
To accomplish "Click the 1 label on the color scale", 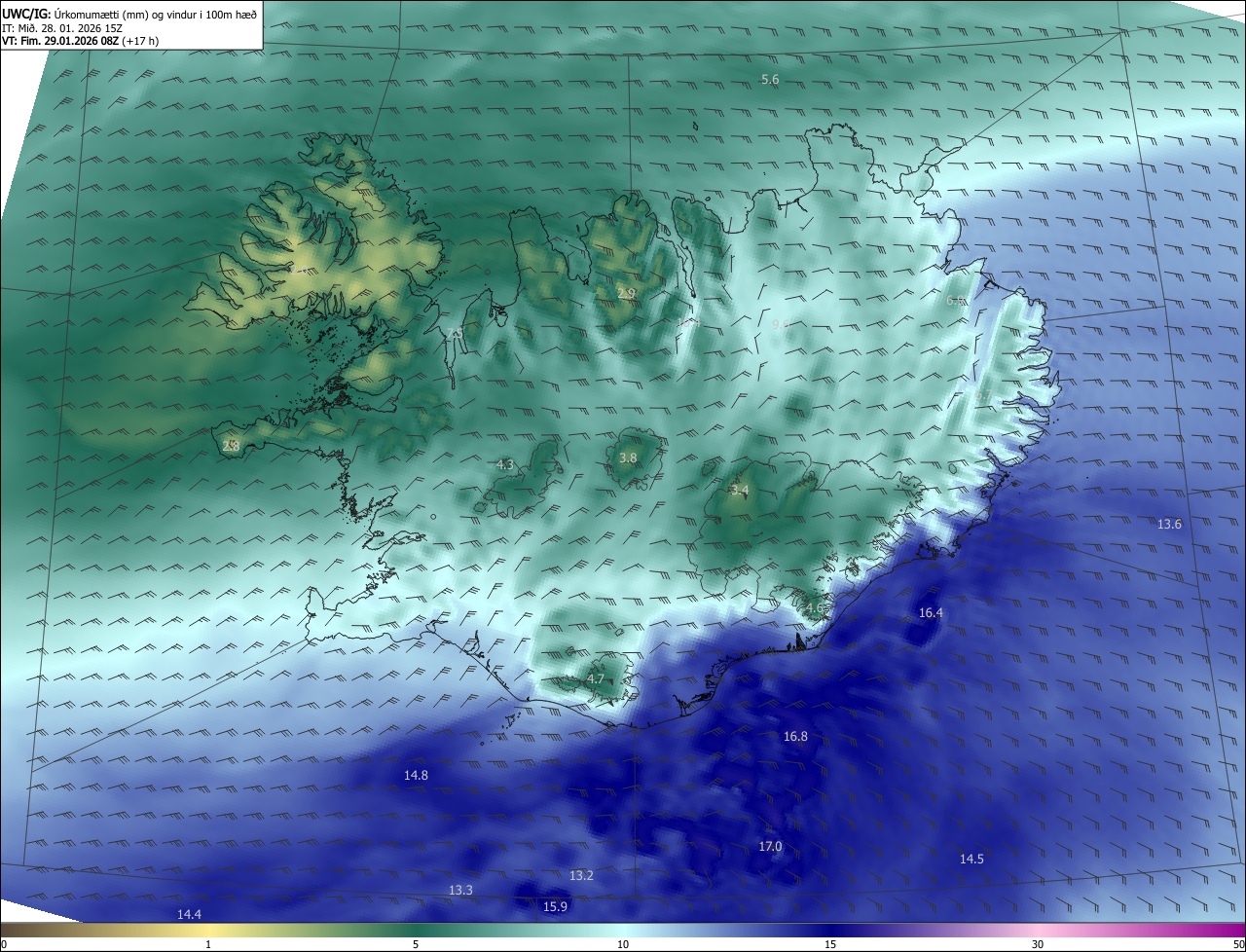I will tap(208, 944).
